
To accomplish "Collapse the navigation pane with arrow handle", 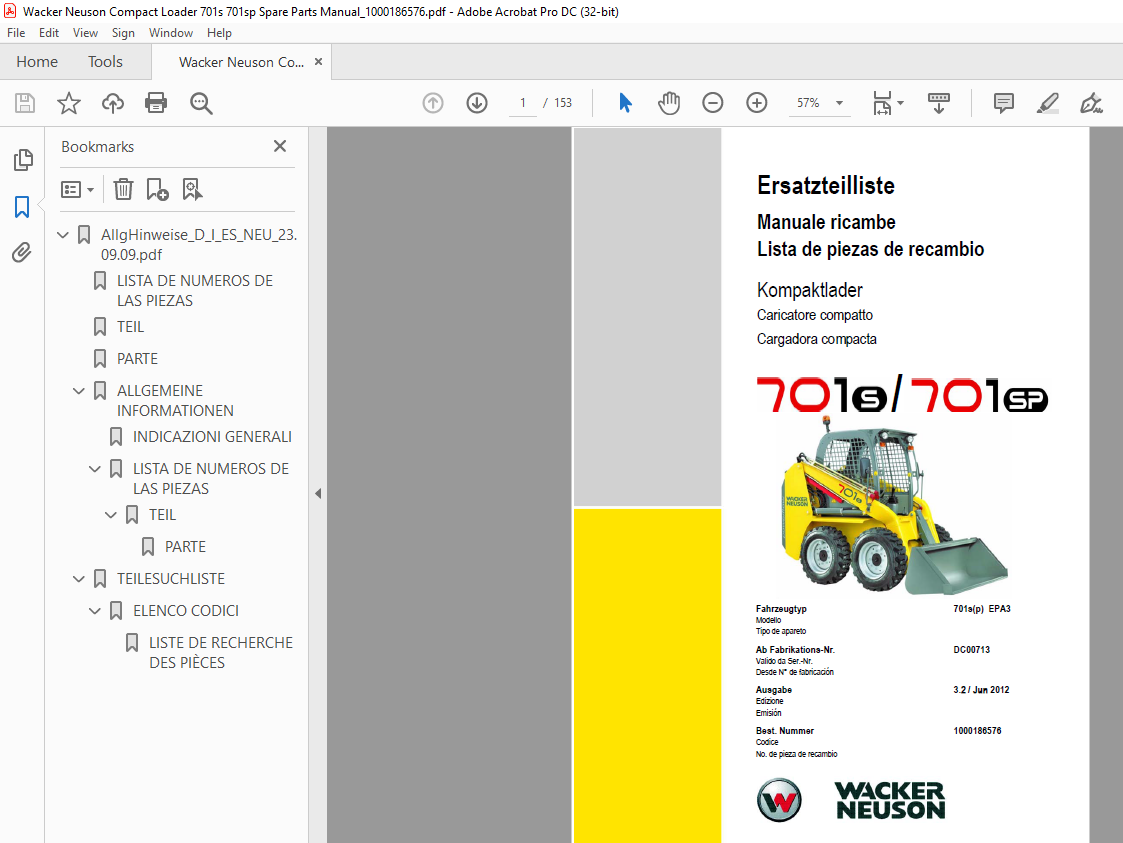I will pyautogui.click(x=318, y=493).
